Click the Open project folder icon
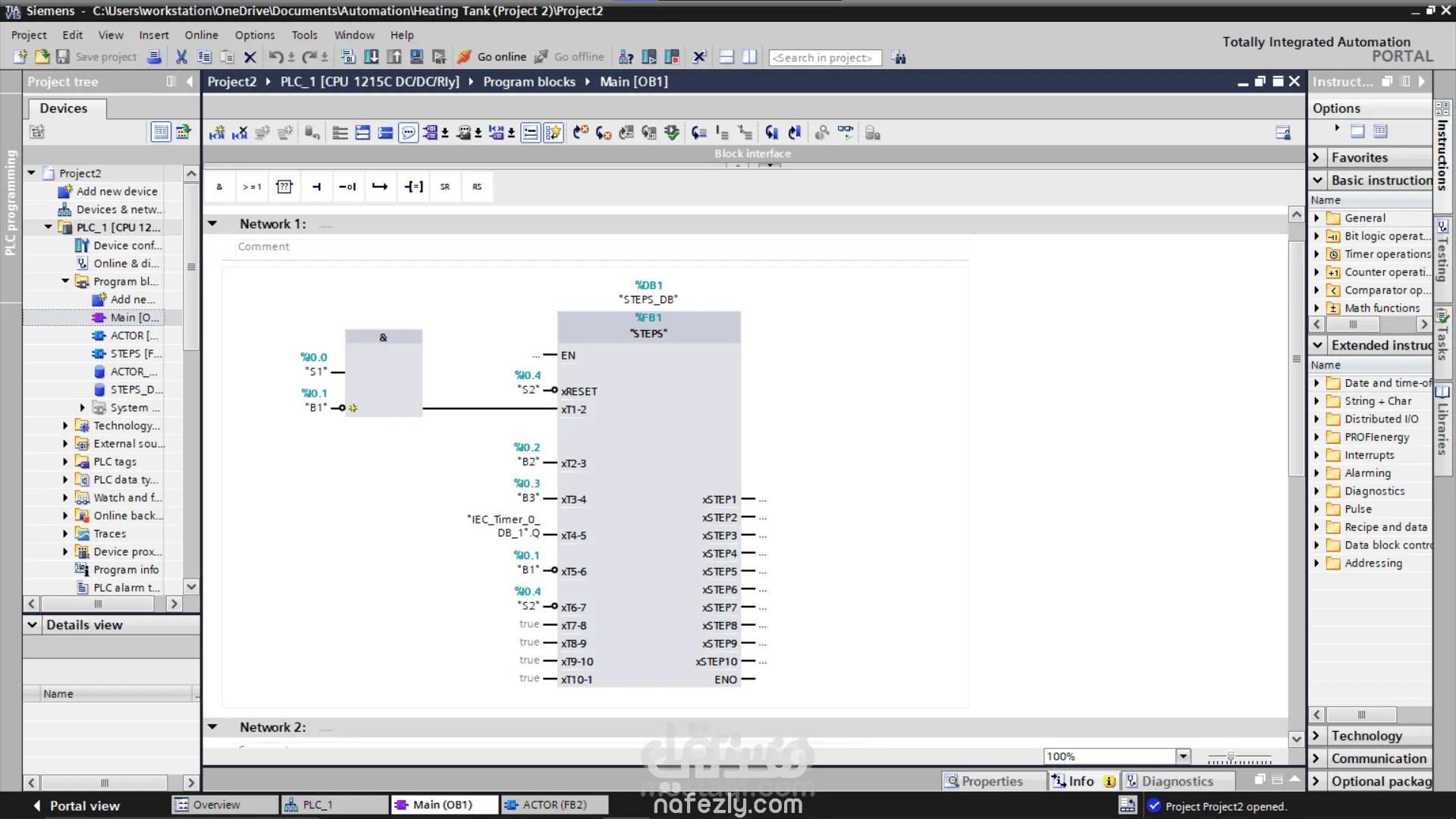 tap(42, 57)
